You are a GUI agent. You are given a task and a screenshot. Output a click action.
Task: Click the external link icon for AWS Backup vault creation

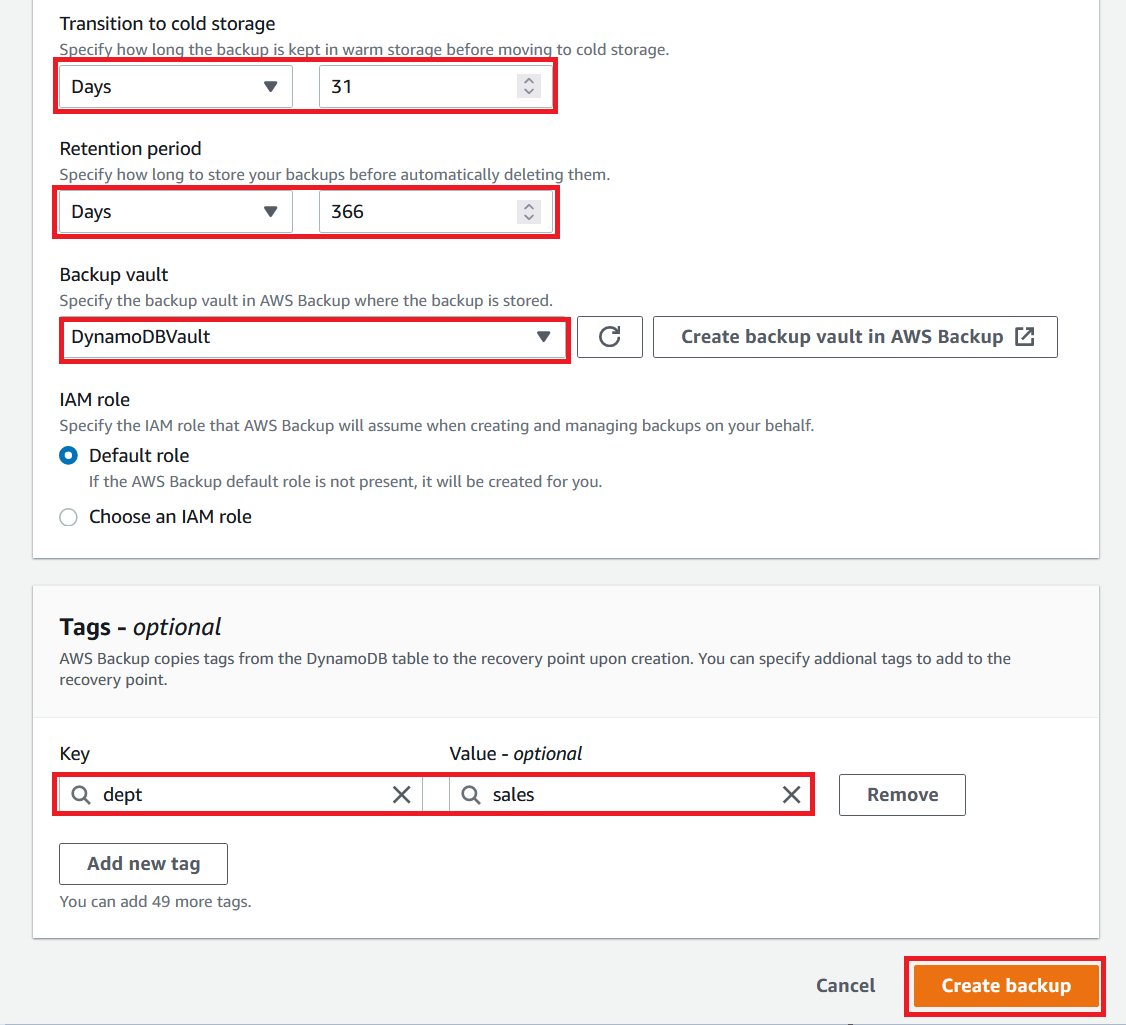(x=1024, y=337)
